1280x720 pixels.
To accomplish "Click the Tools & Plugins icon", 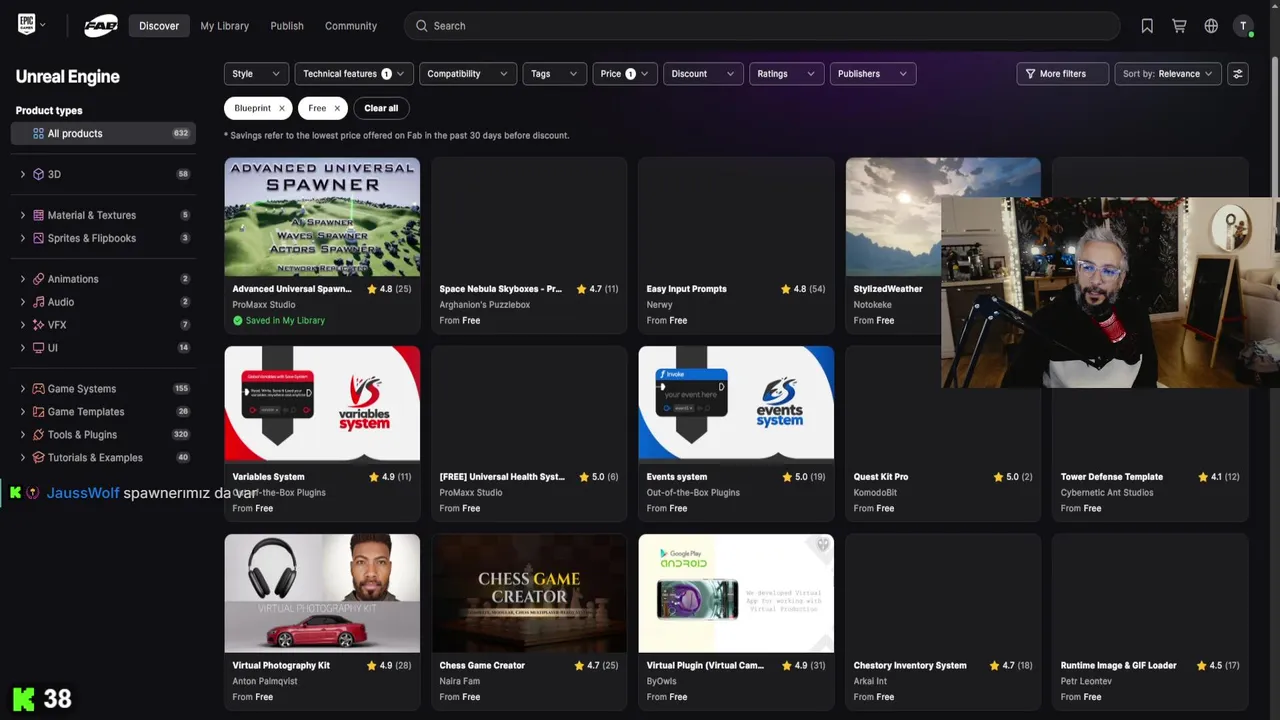I will coord(38,435).
